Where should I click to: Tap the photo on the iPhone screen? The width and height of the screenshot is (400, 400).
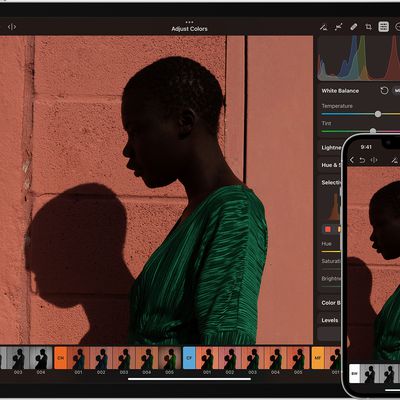point(373,263)
